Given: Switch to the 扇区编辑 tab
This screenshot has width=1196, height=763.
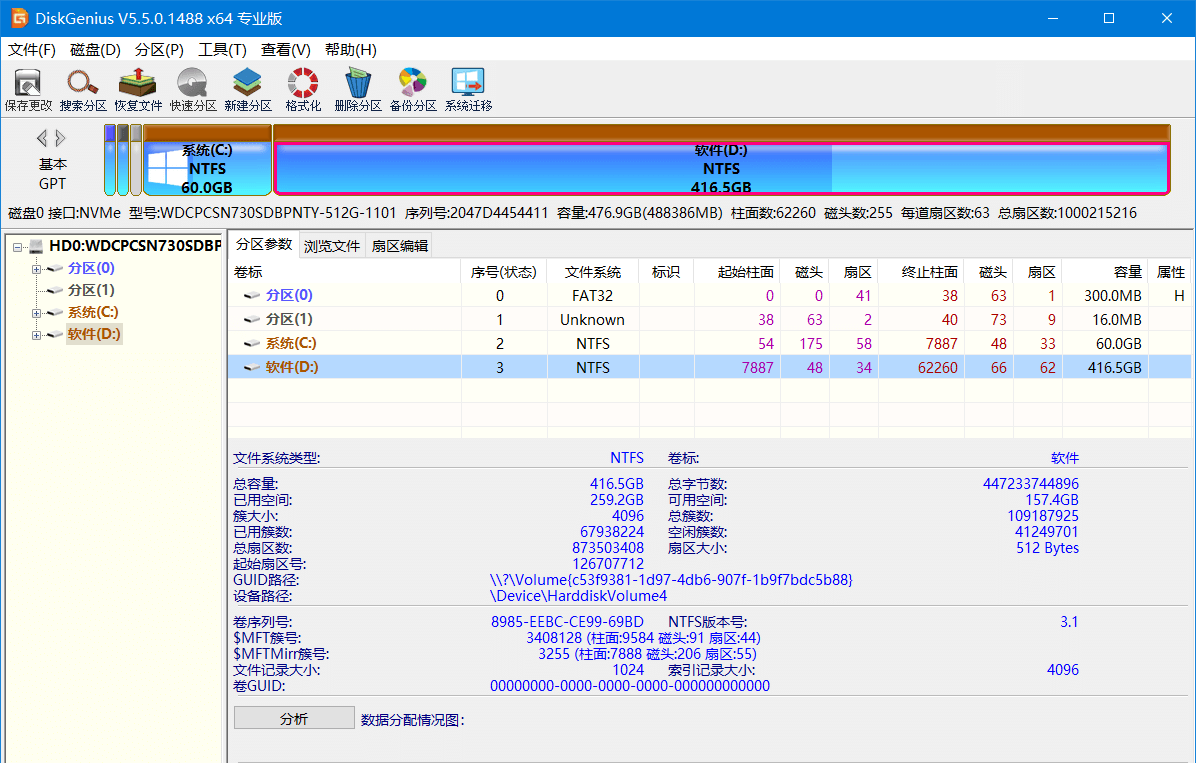Looking at the screenshot, I should [x=399, y=245].
